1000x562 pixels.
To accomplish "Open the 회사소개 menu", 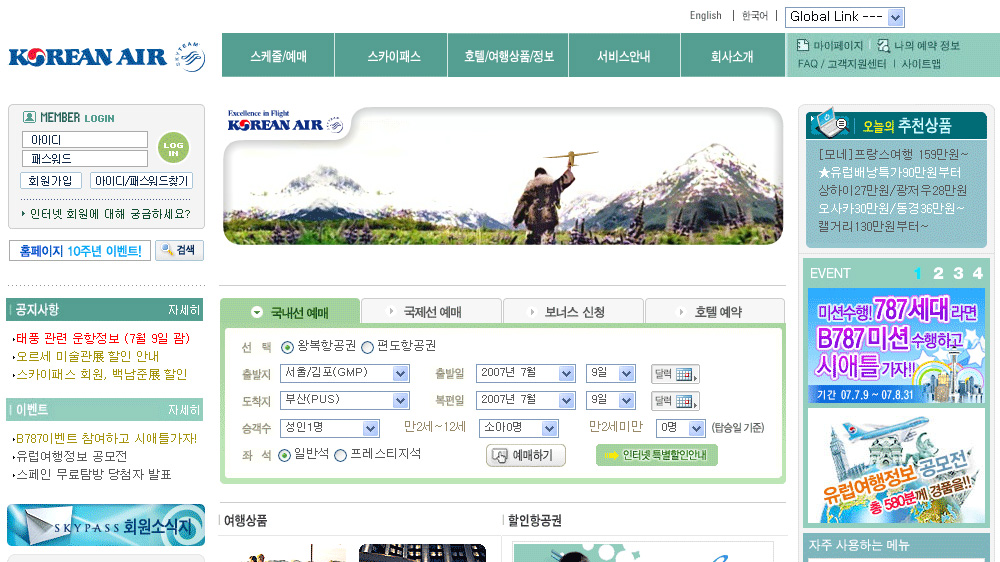I will (733, 55).
